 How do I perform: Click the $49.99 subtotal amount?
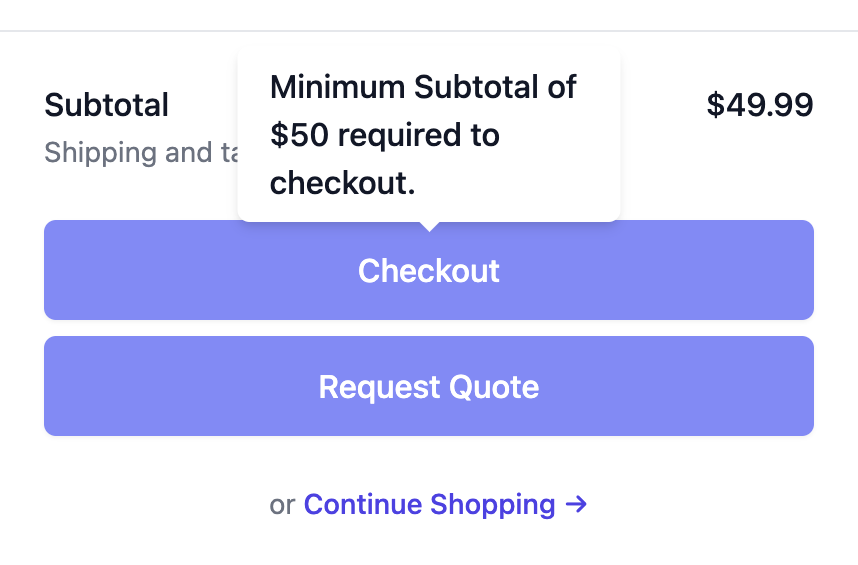(759, 105)
